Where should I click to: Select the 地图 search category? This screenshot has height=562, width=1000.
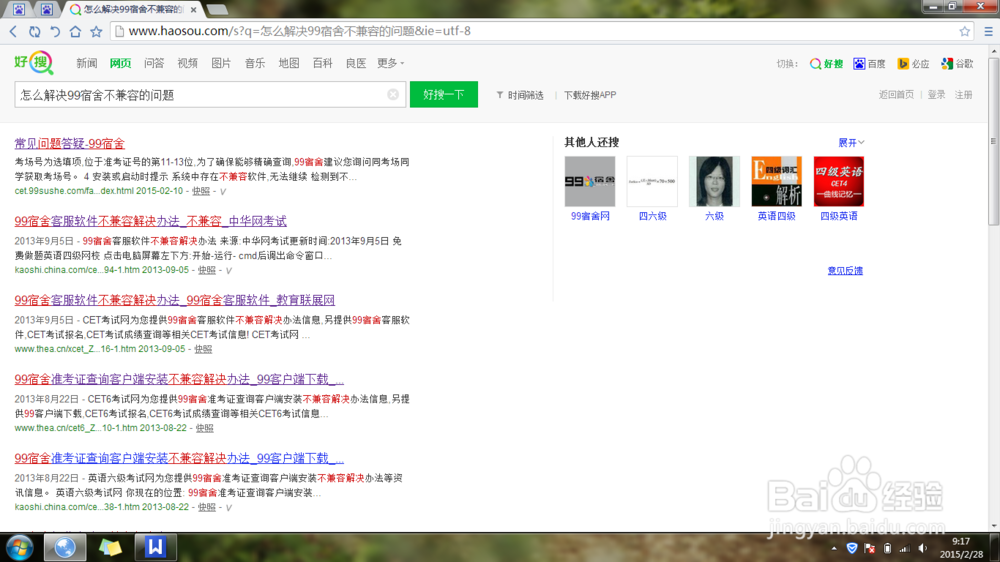point(289,63)
